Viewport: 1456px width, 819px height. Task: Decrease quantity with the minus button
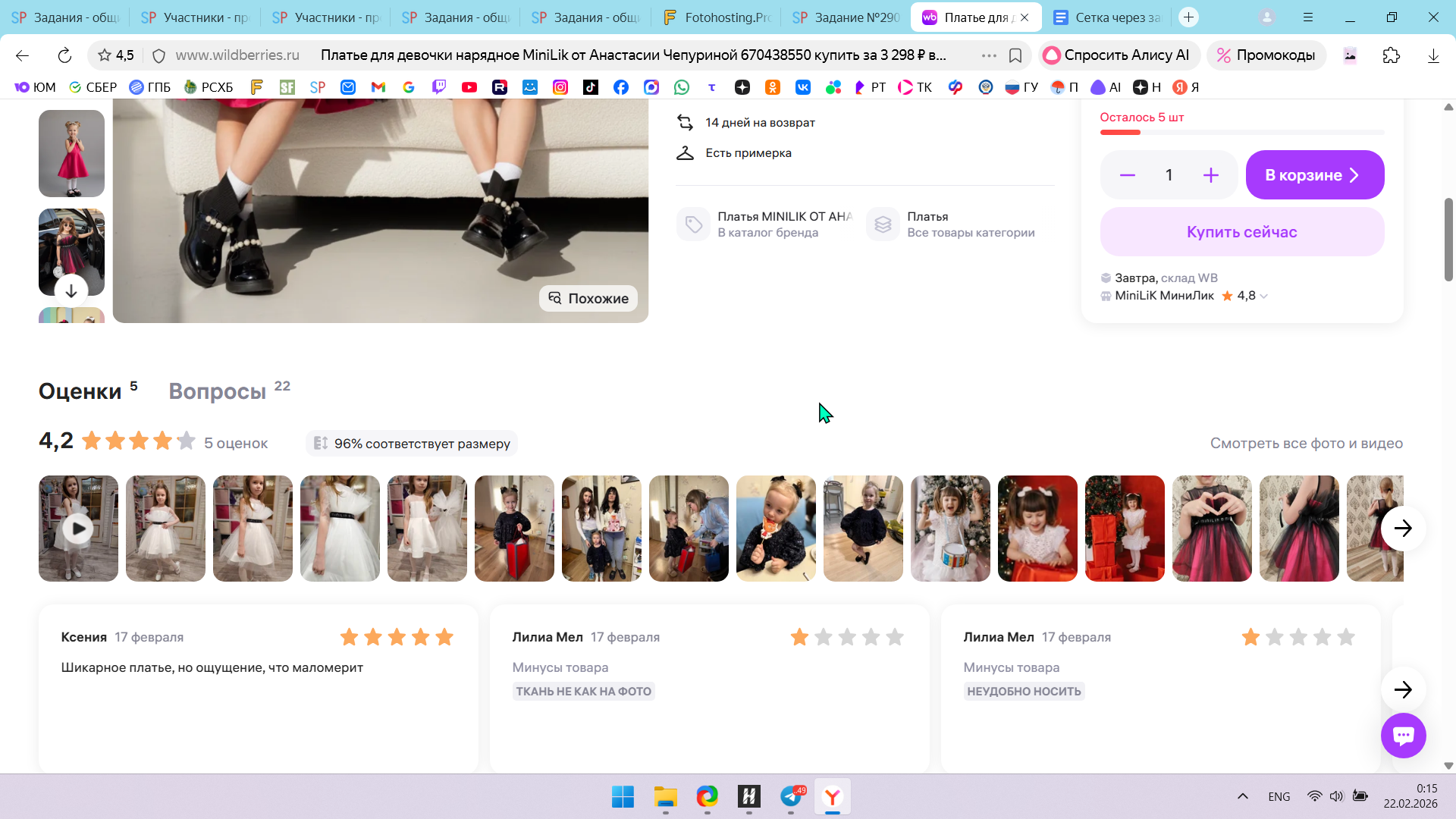coord(1128,175)
